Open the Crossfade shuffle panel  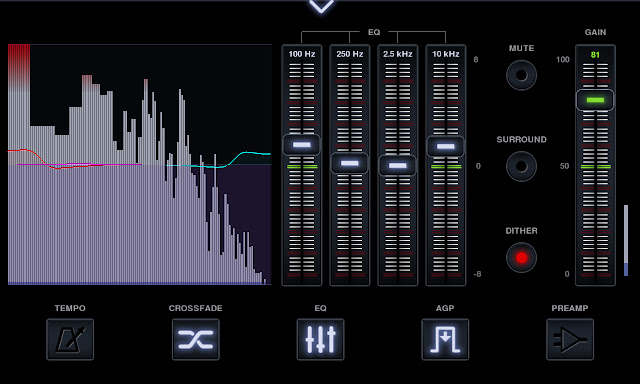[x=196, y=340]
